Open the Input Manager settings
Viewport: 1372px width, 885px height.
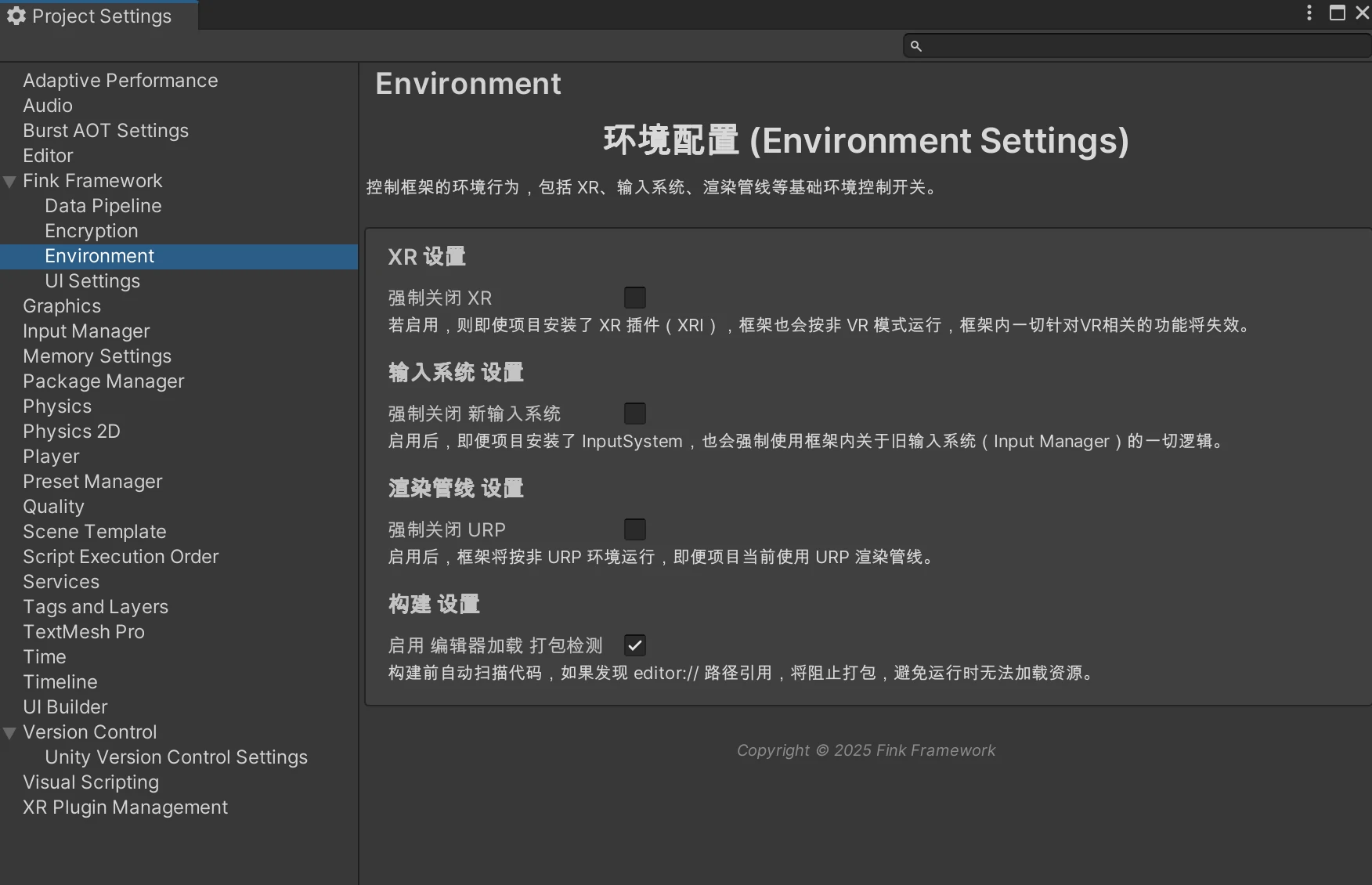click(86, 331)
